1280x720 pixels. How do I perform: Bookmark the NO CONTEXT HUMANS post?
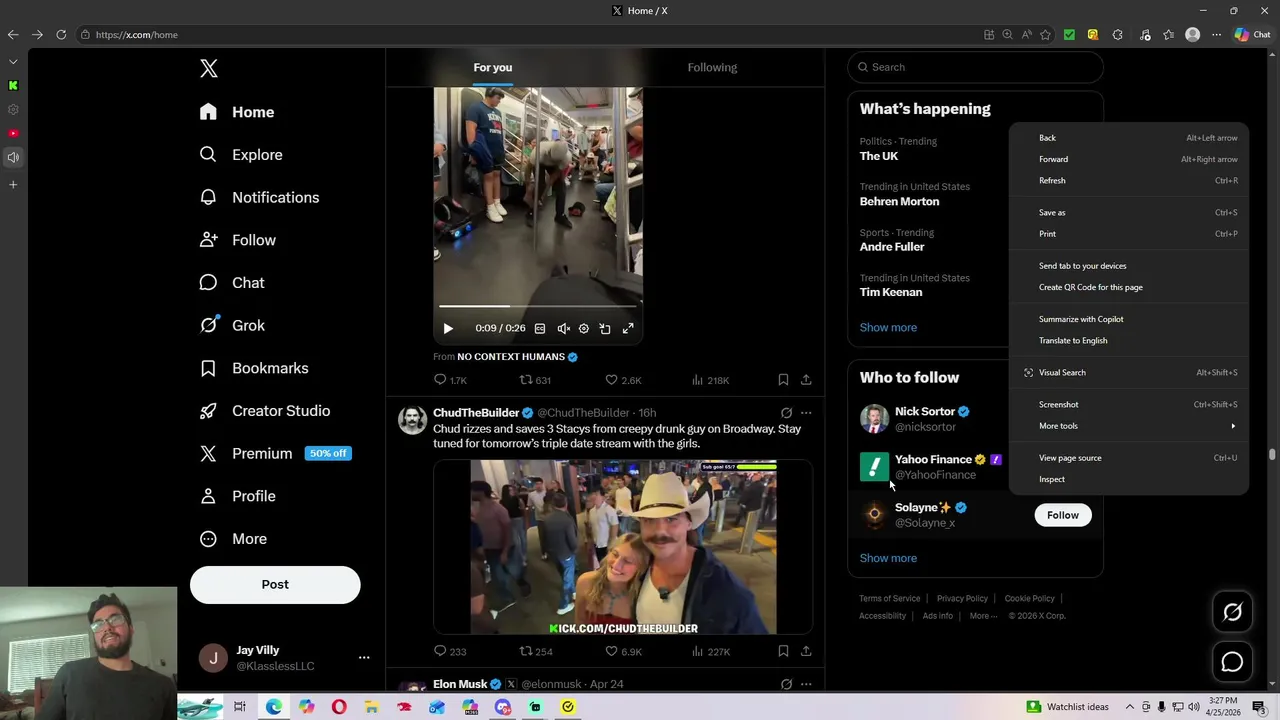(783, 380)
